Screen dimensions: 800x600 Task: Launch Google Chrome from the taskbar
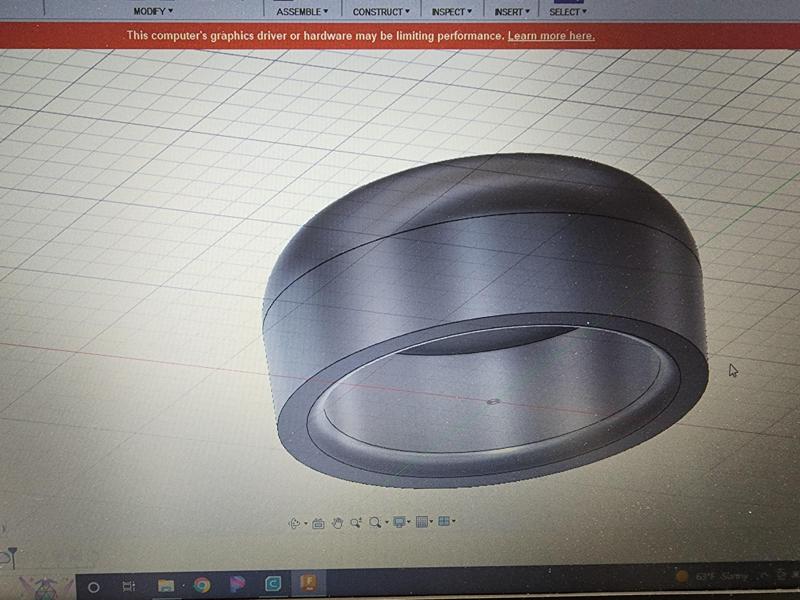(202, 585)
